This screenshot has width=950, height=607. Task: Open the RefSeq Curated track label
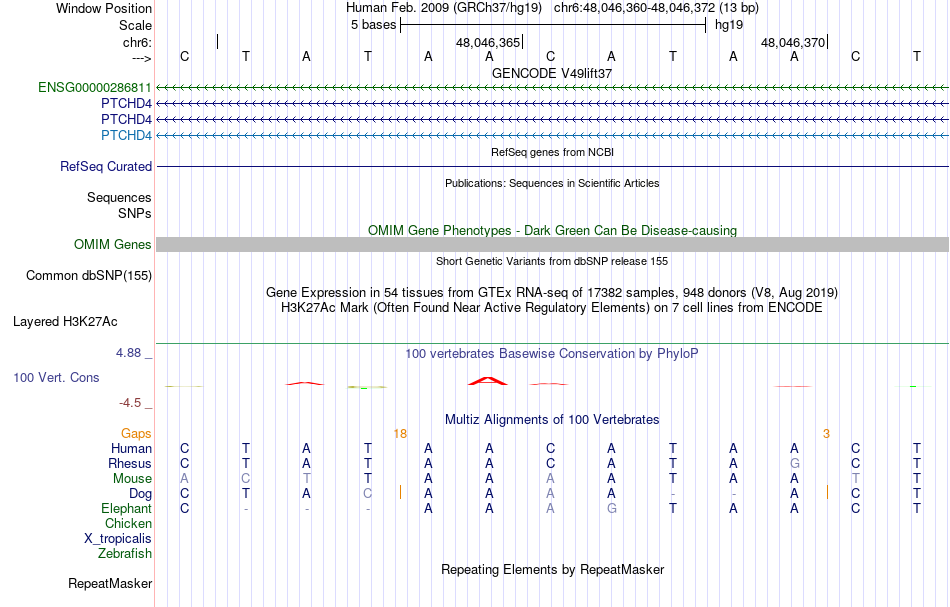(105, 166)
